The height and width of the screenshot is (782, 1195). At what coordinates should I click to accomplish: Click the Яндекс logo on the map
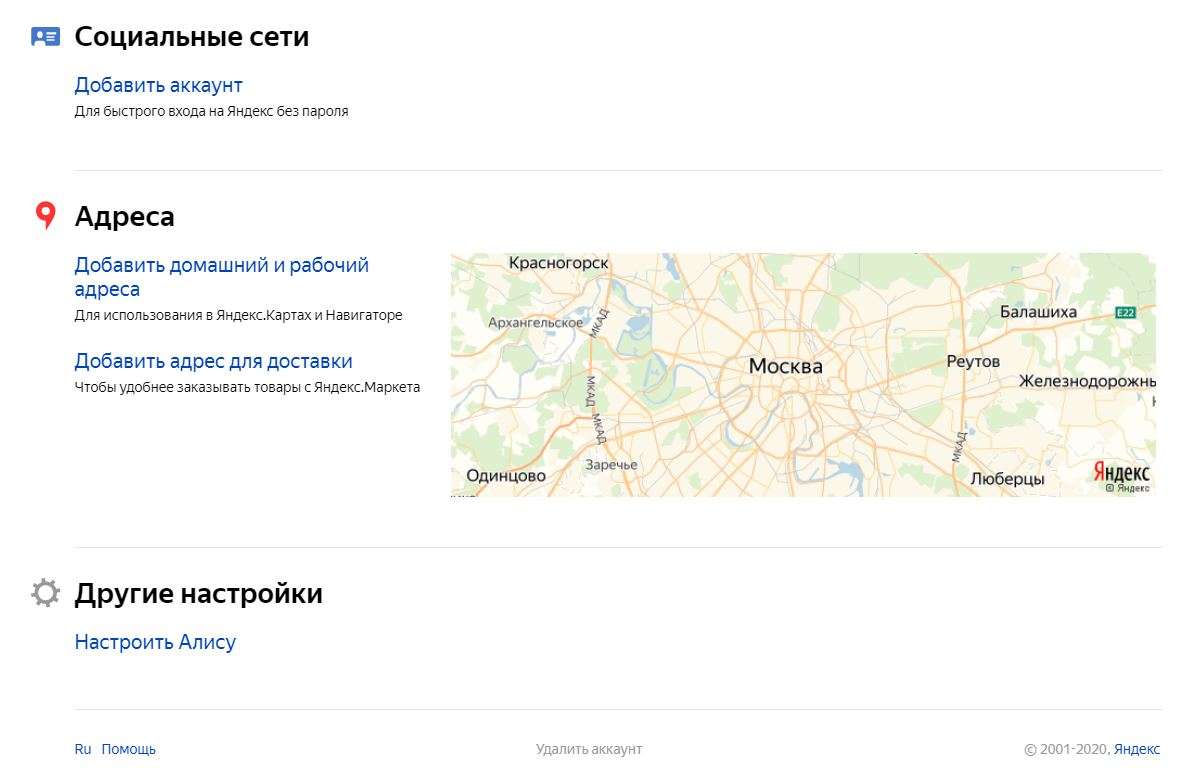pos(1121,472)
